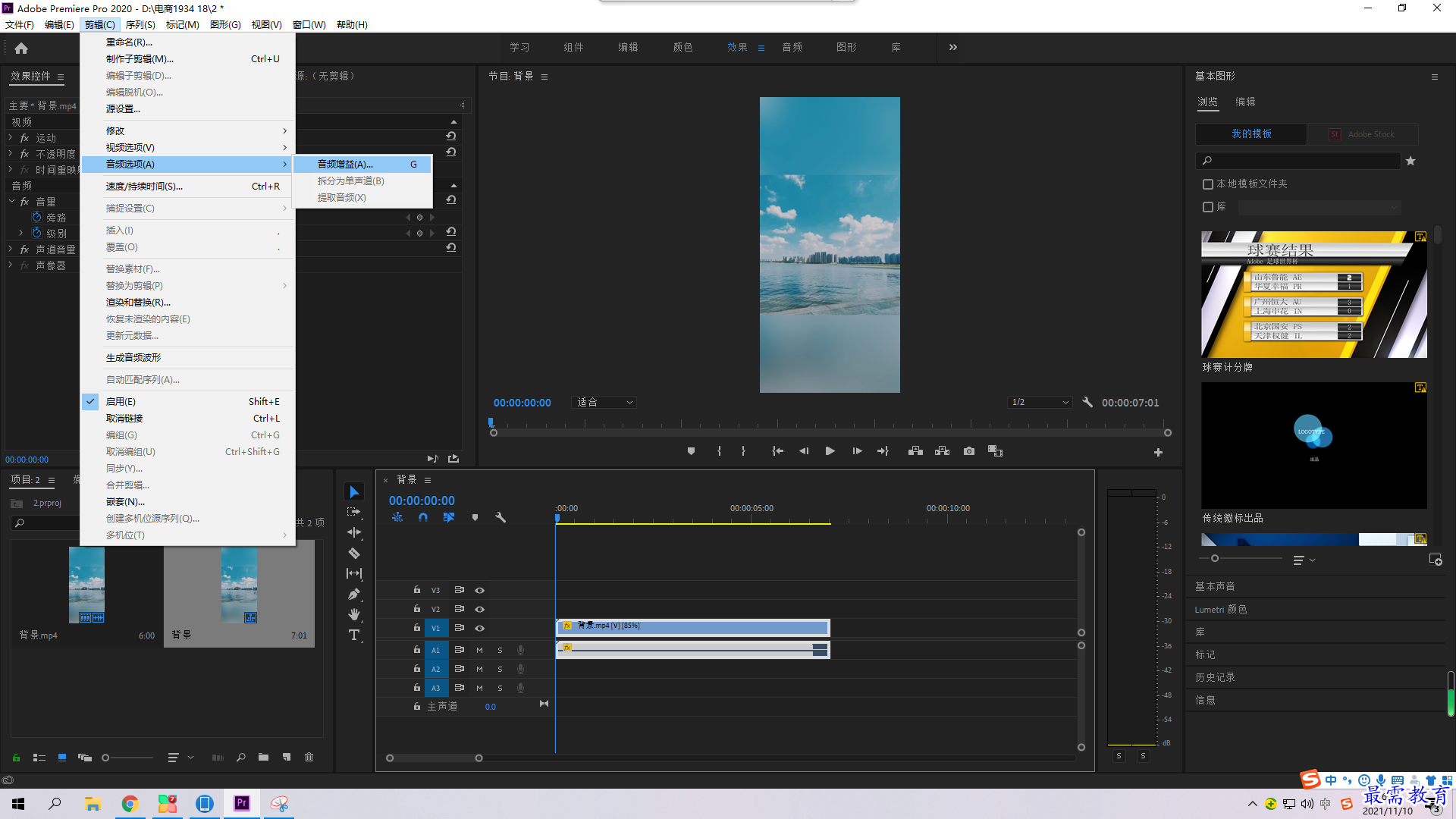Open the zoom level Fit dropdown

(x=604, y=403)
